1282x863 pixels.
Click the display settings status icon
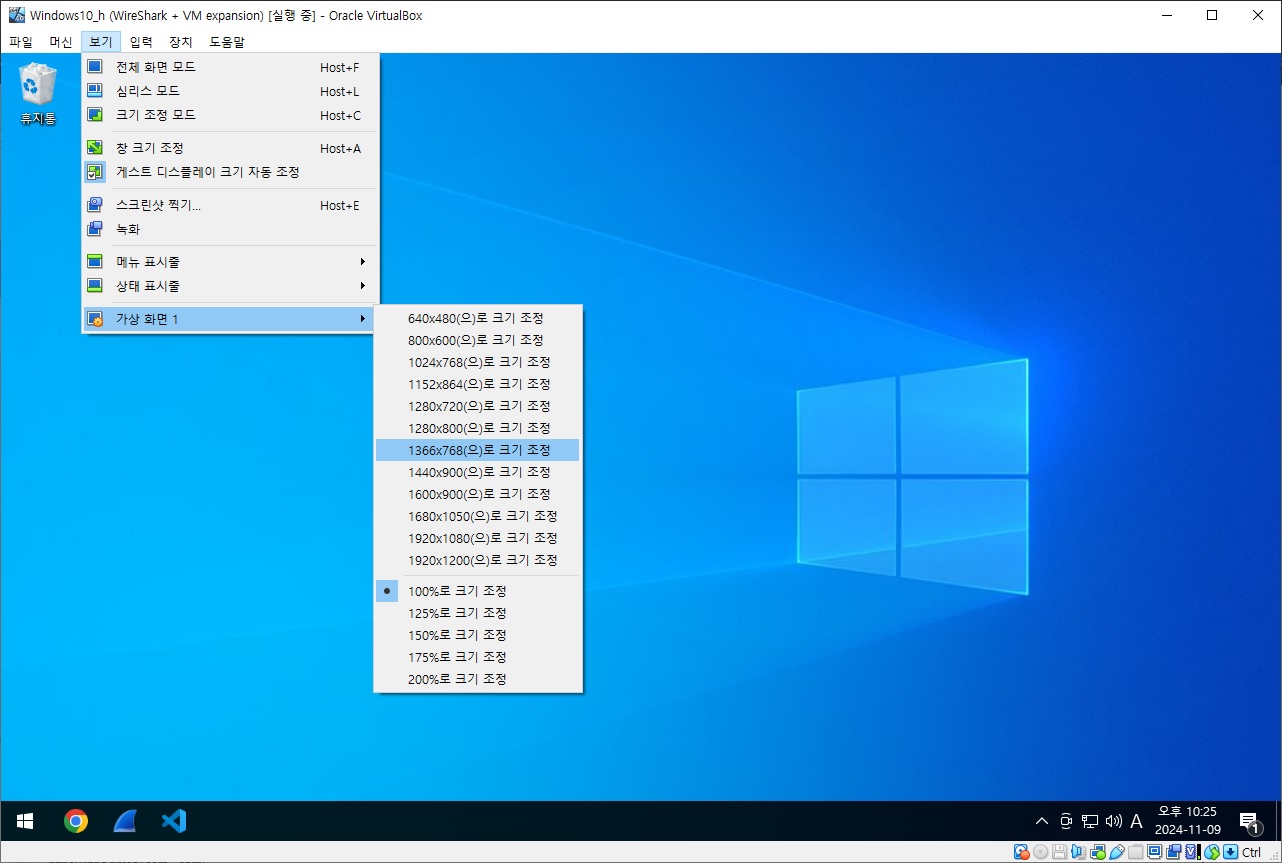(x=1154, y=852)
